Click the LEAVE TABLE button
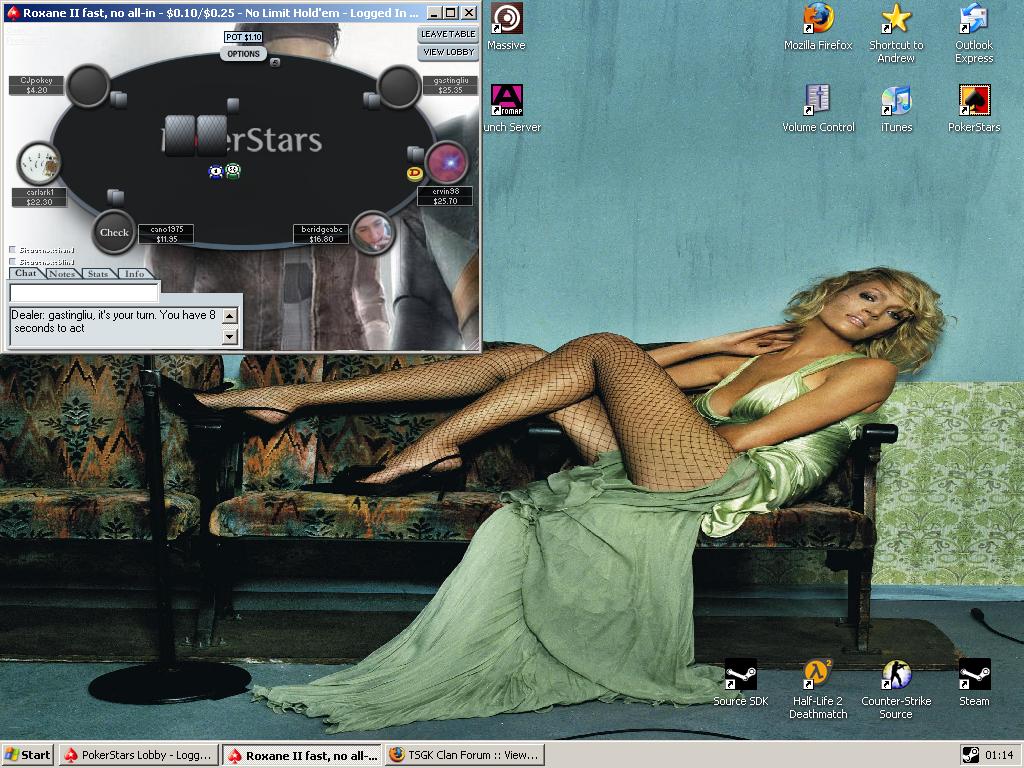 coord(447,34)
